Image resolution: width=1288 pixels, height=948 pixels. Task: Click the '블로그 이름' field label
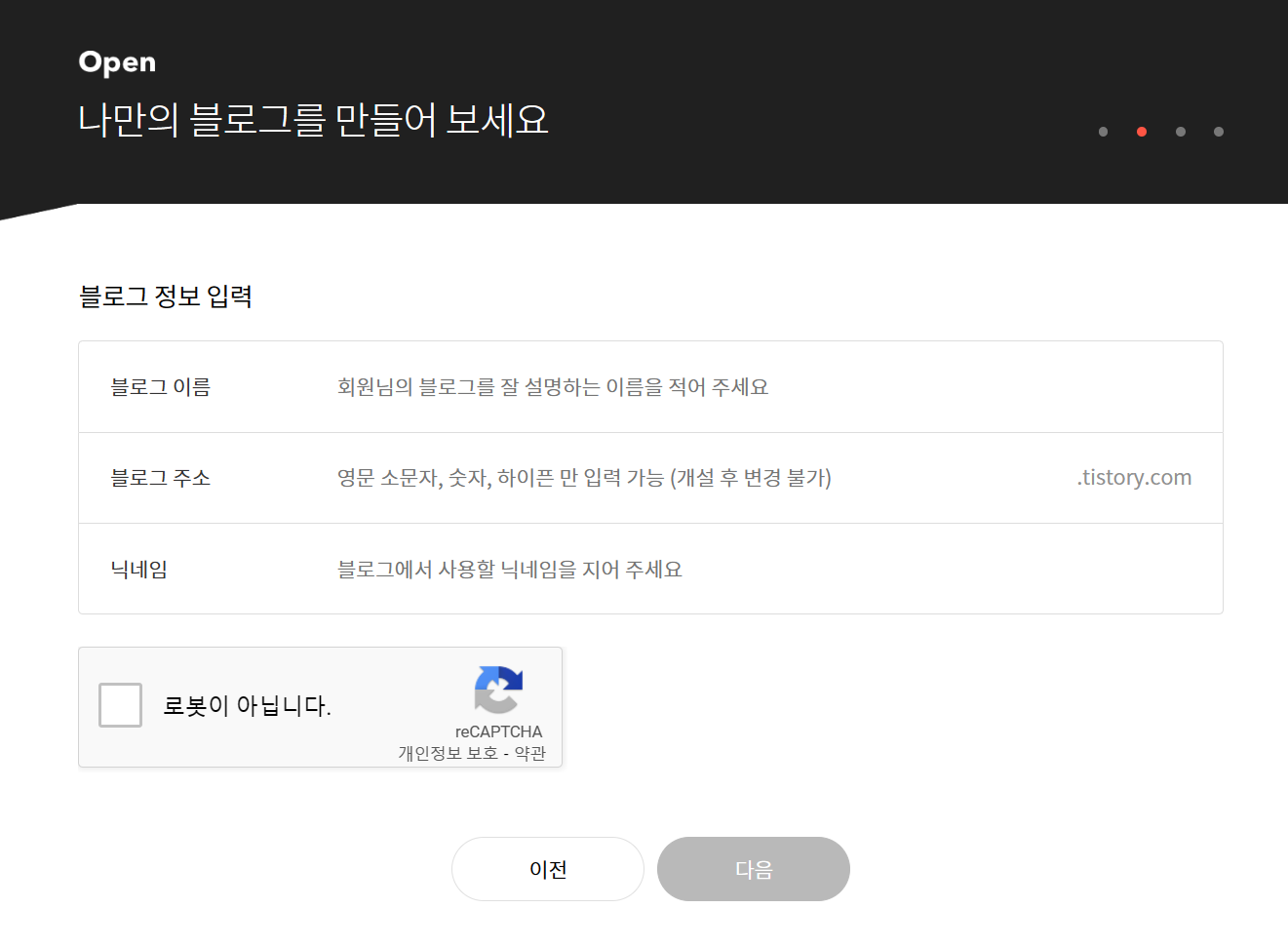click(161, 387)
